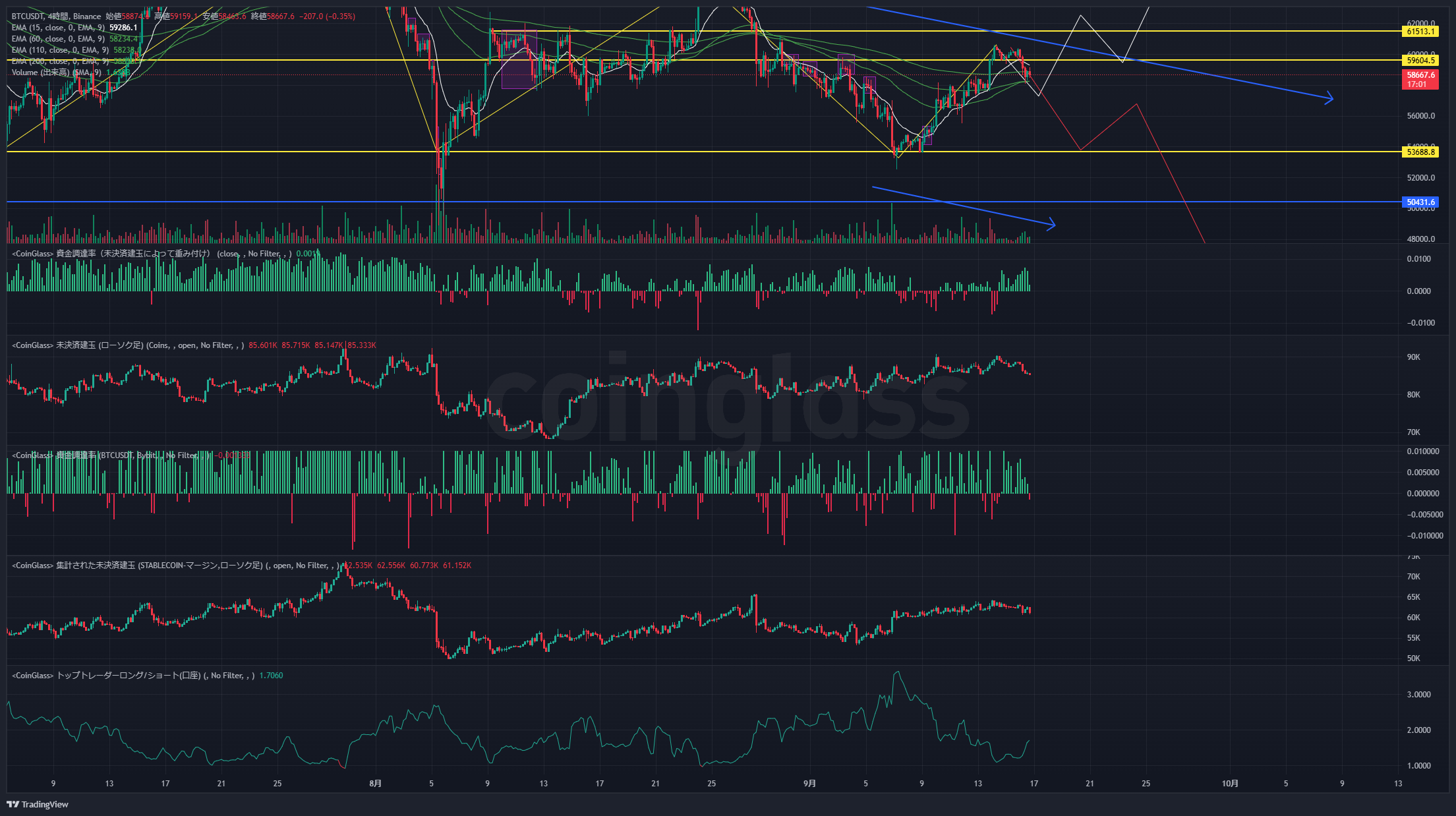Screen dimensions: 1456x816
Task: Click the BTCUSDT symbol title in legend
Action: (x=27, y=16)
